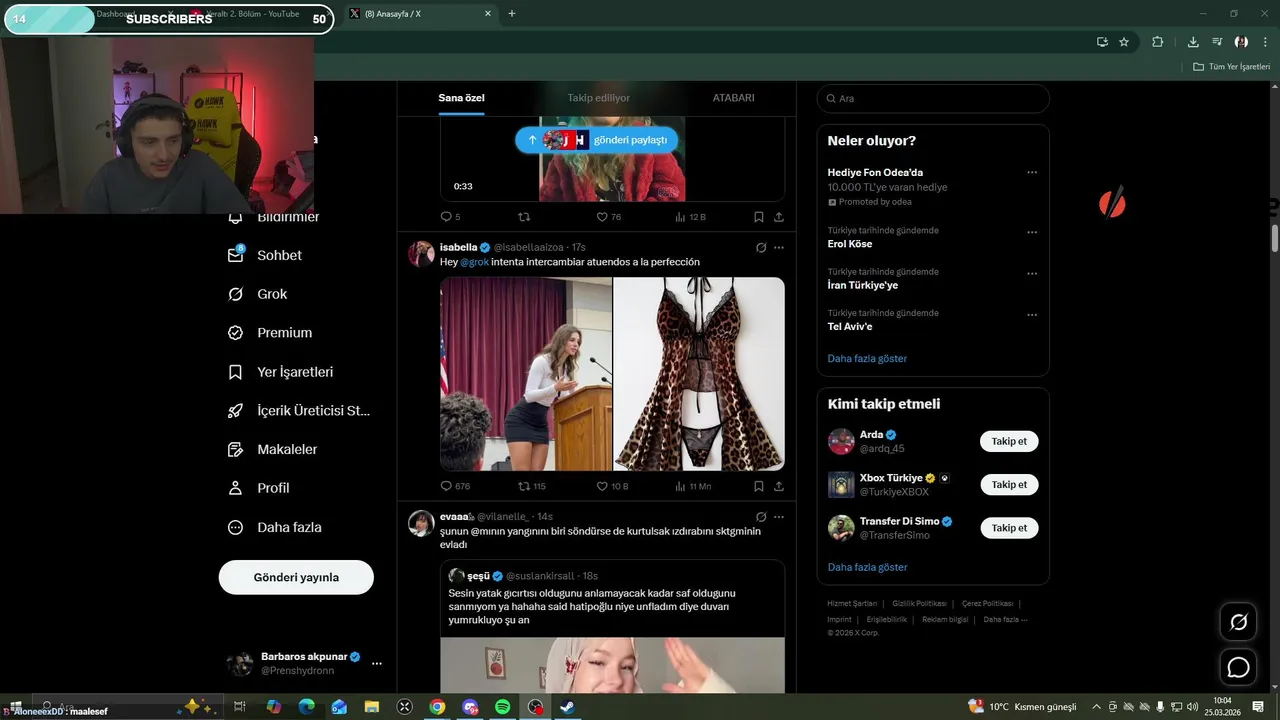This screenshot has width=1280, height=720.
Task: Click the İçerik Üreticisi rocket icon
Action: coord(236,411)
